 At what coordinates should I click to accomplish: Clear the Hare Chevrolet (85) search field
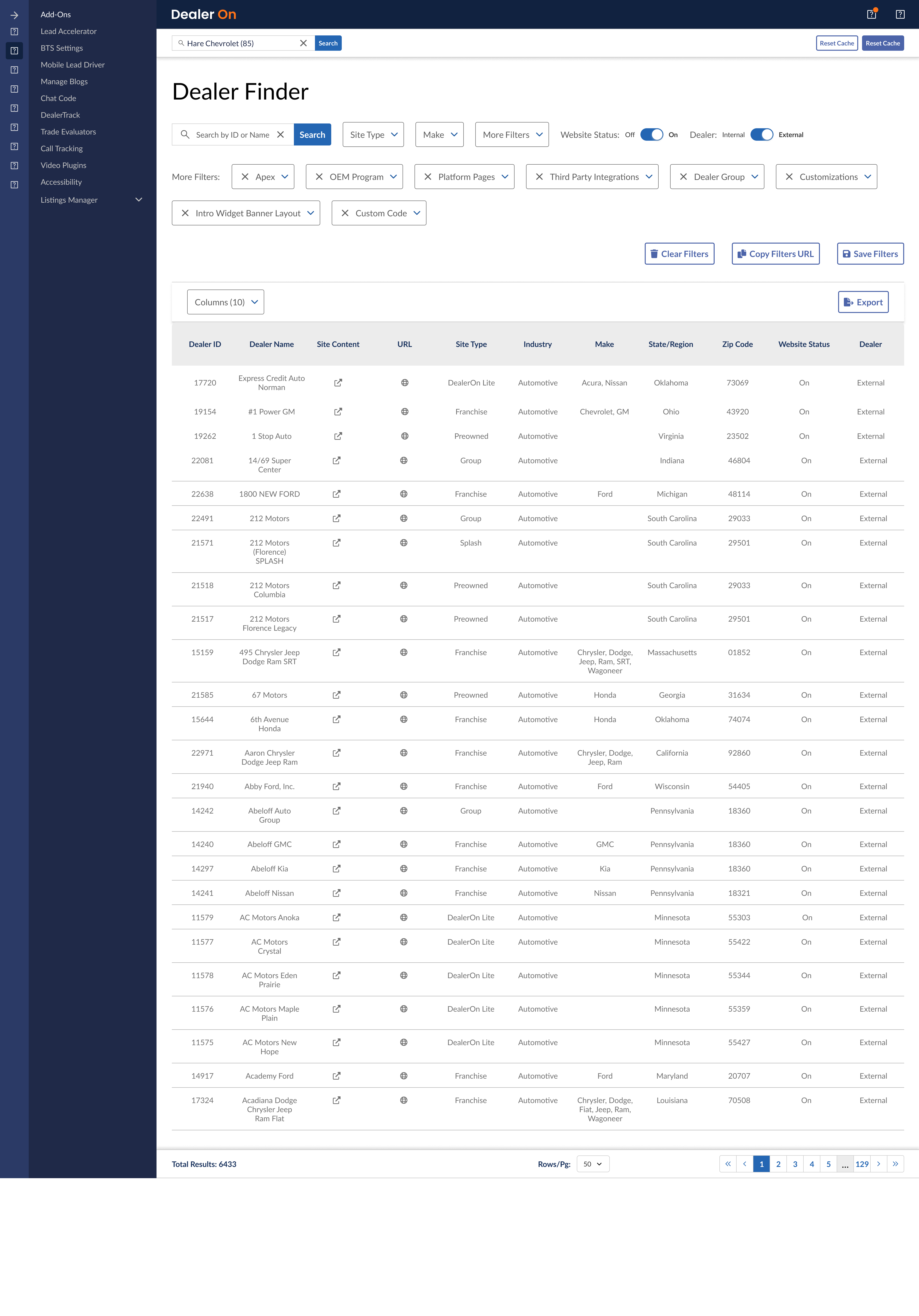coord(303,43)
